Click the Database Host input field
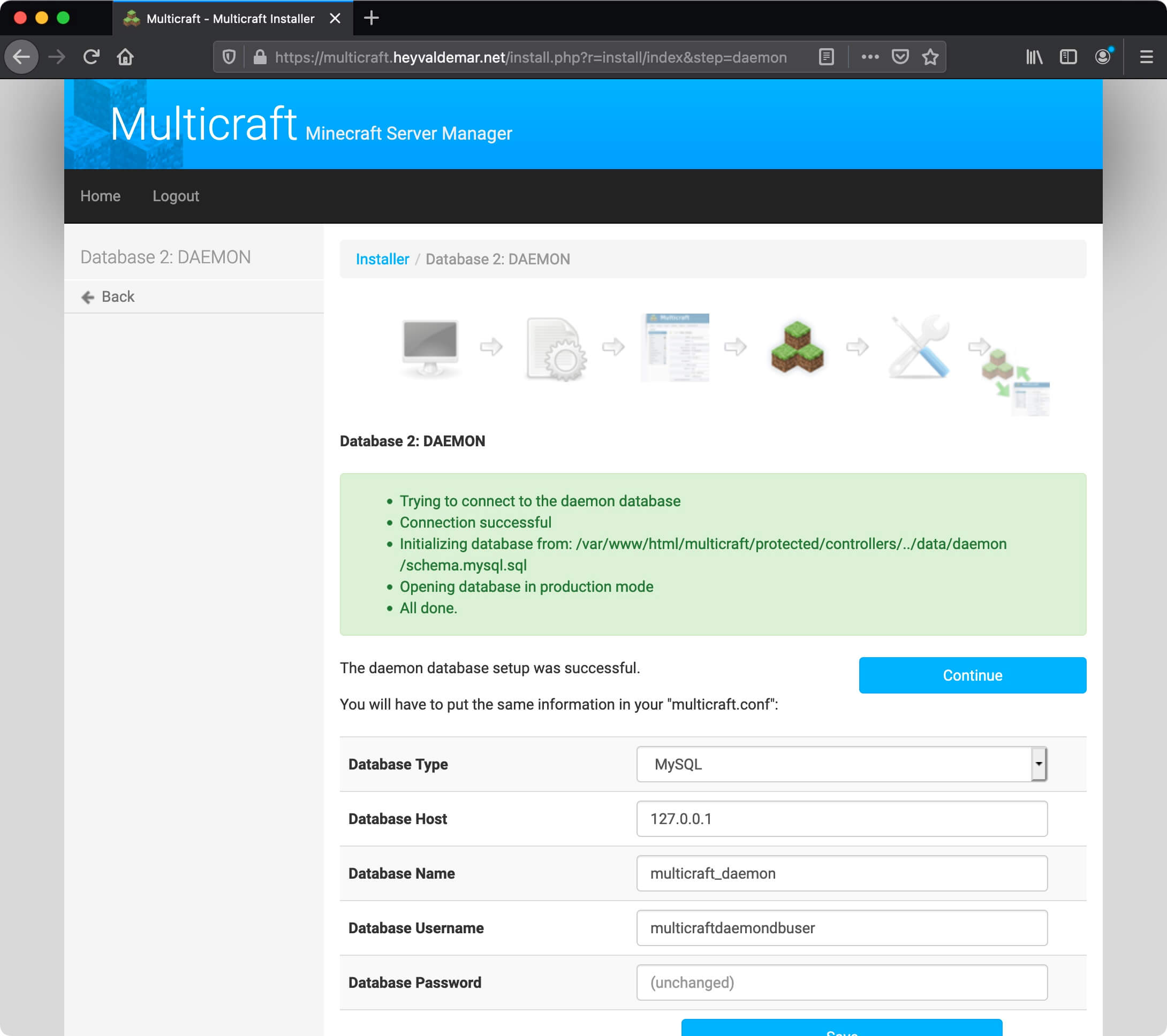This screenshot has width=1167, height=1036. [x=841, y=819]
